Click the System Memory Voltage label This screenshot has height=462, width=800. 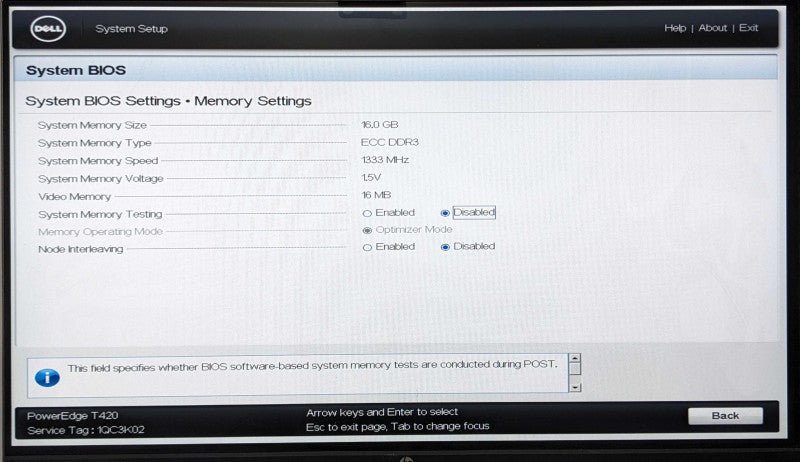point(101,178)
